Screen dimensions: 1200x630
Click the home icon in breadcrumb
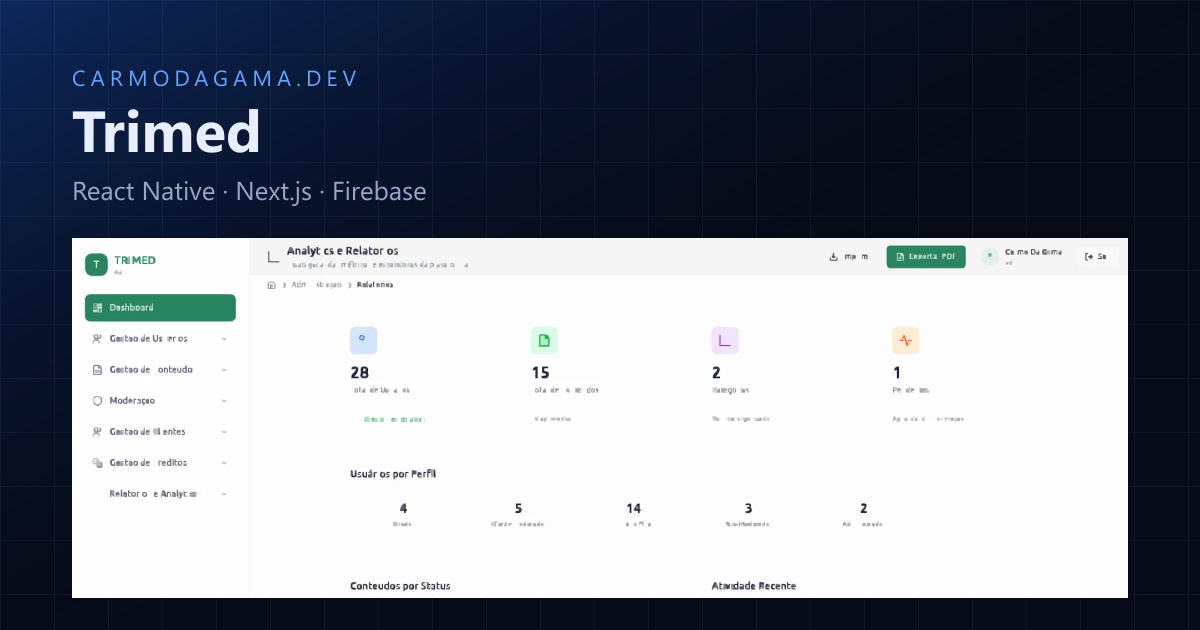(271, 285)
